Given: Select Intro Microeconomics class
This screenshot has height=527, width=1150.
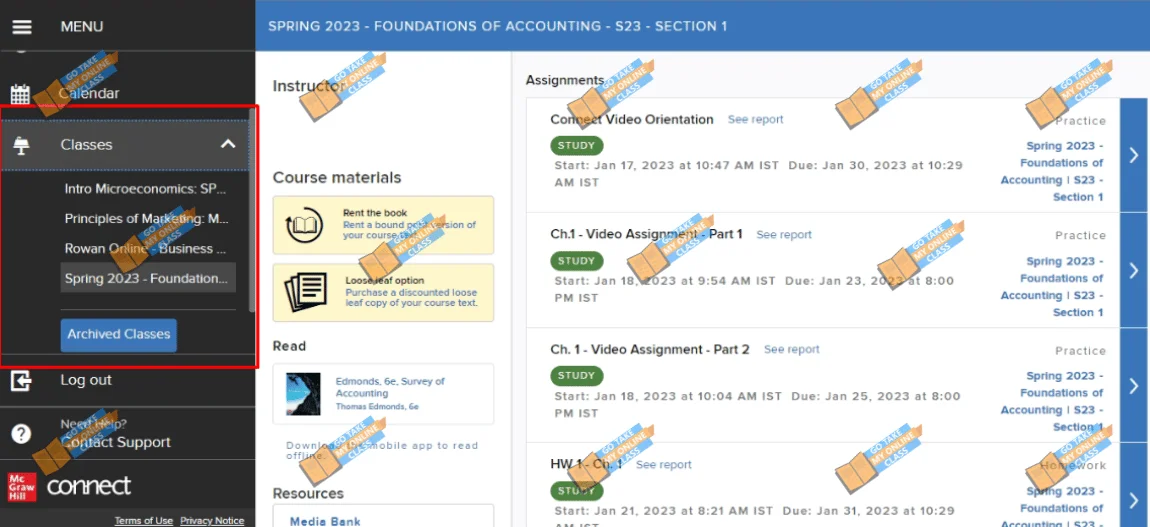Looking at the screenshot, I should tap(146, 189).
